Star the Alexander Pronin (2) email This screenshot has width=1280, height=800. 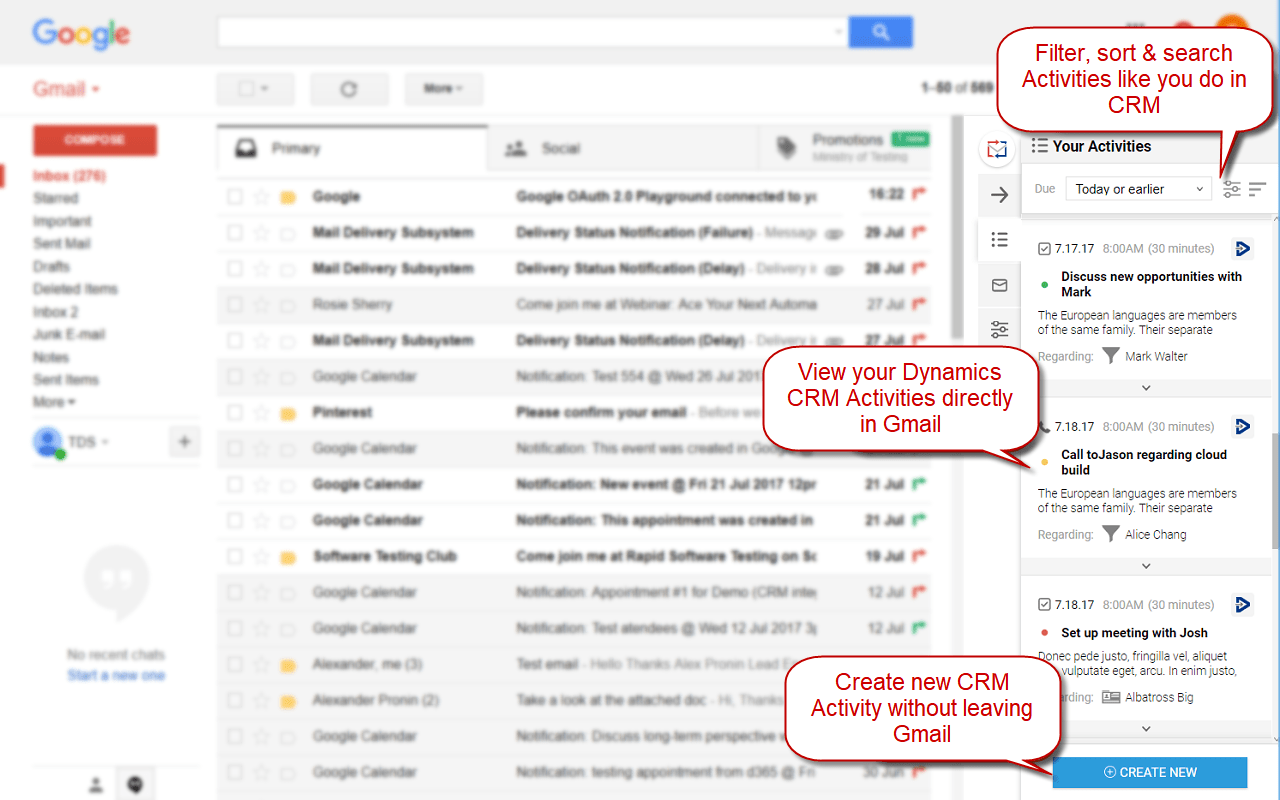click(x=262, y=701)
